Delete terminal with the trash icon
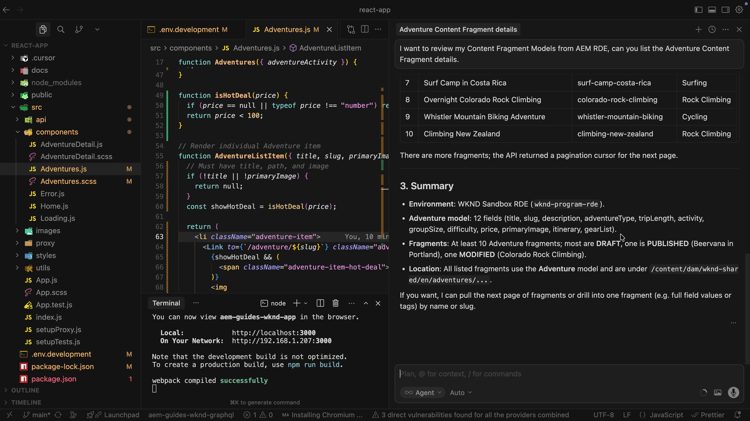 pos(335,303)
